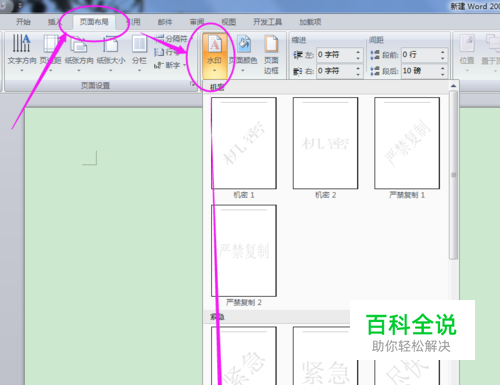Click the watermark gallery scrollbar thumb
Image resolution: width=500 pixels, height=385 pixels.
[x=453, y=175]
